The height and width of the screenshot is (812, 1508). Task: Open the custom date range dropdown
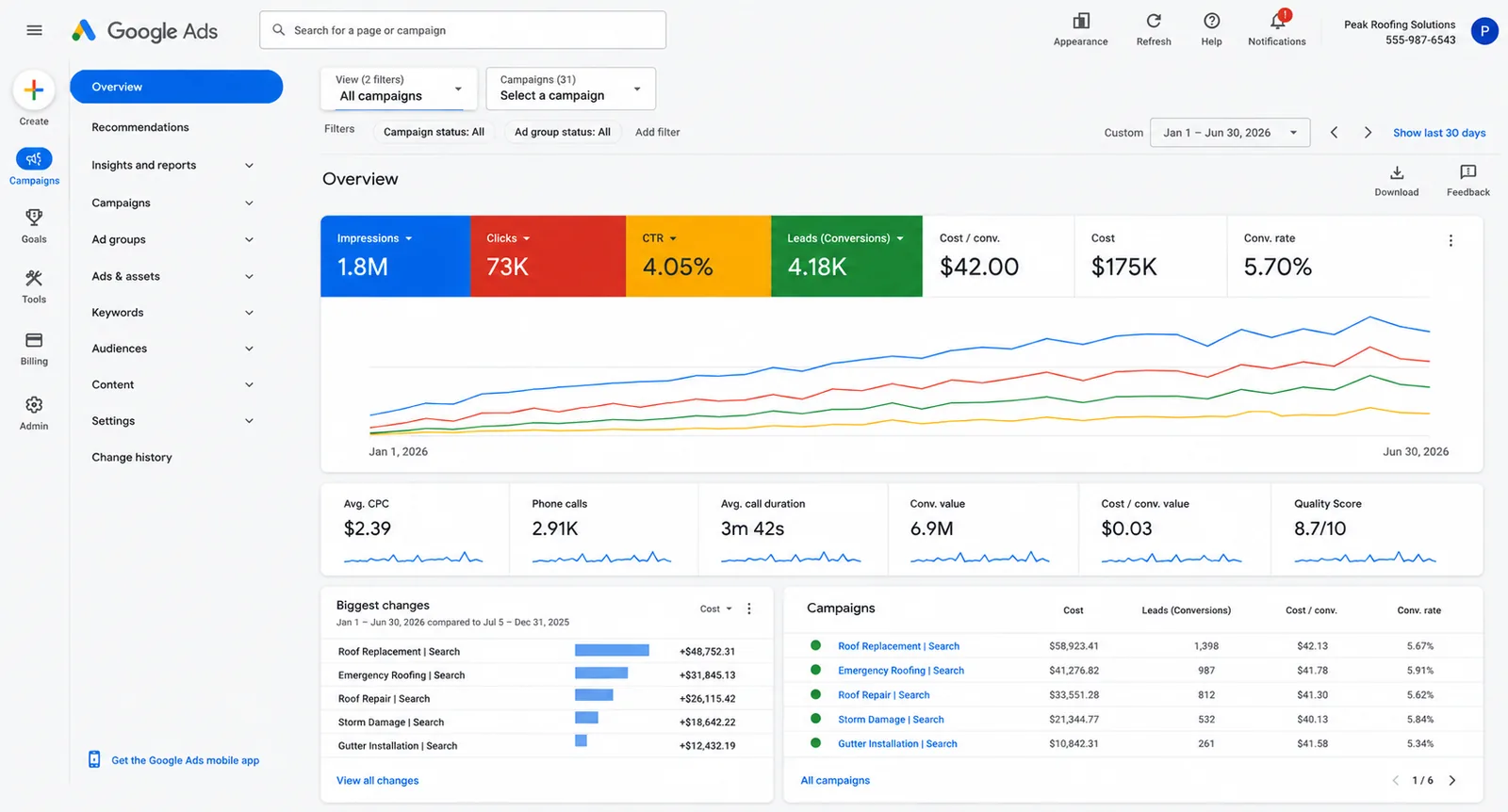[x=1230, y=133]
